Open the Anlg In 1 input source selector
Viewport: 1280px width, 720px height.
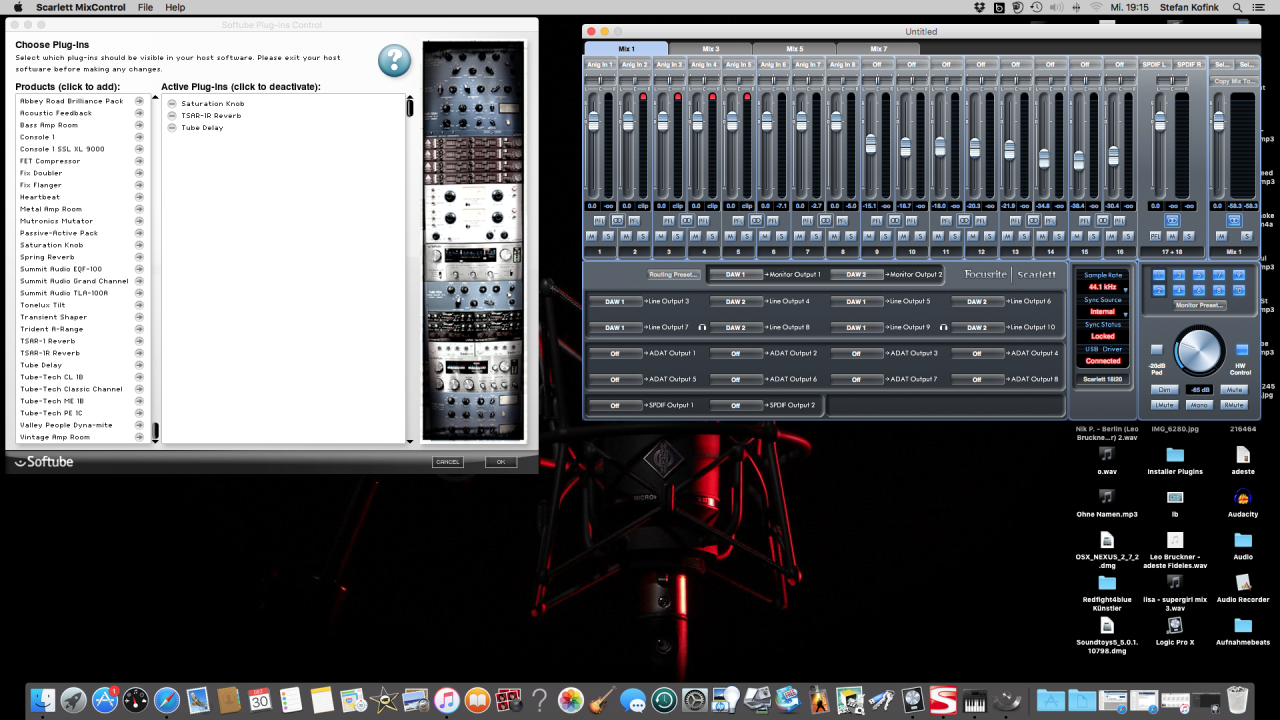click(x=600, y=65)
